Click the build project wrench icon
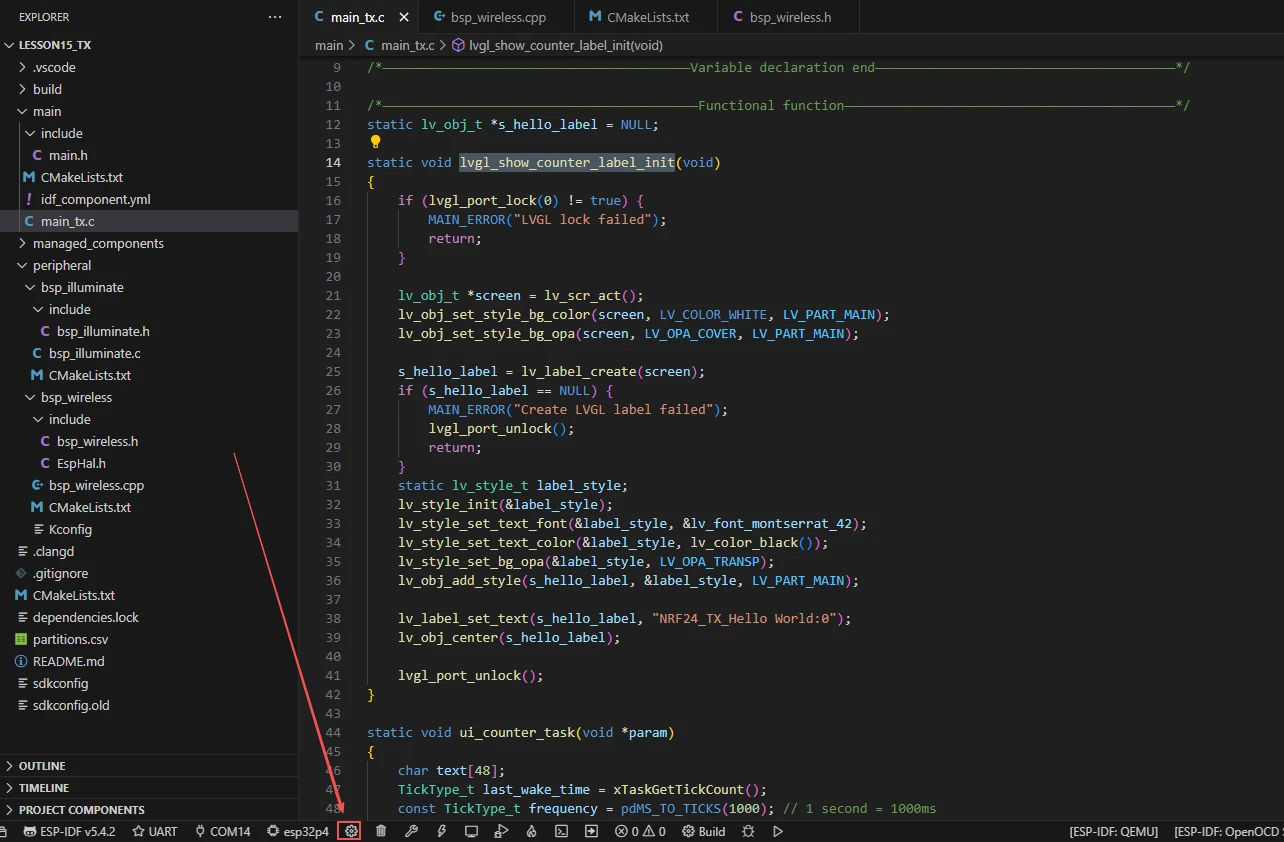 (411, 831)
